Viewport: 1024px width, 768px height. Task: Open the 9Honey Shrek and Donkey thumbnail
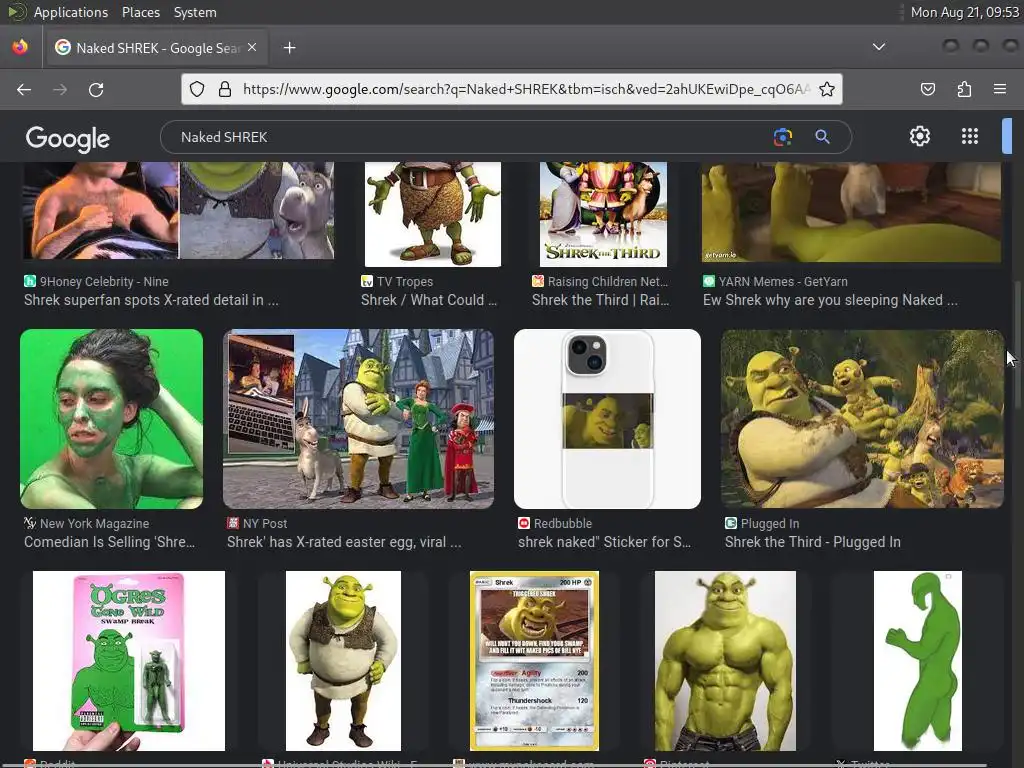click(x=178, y=210)
